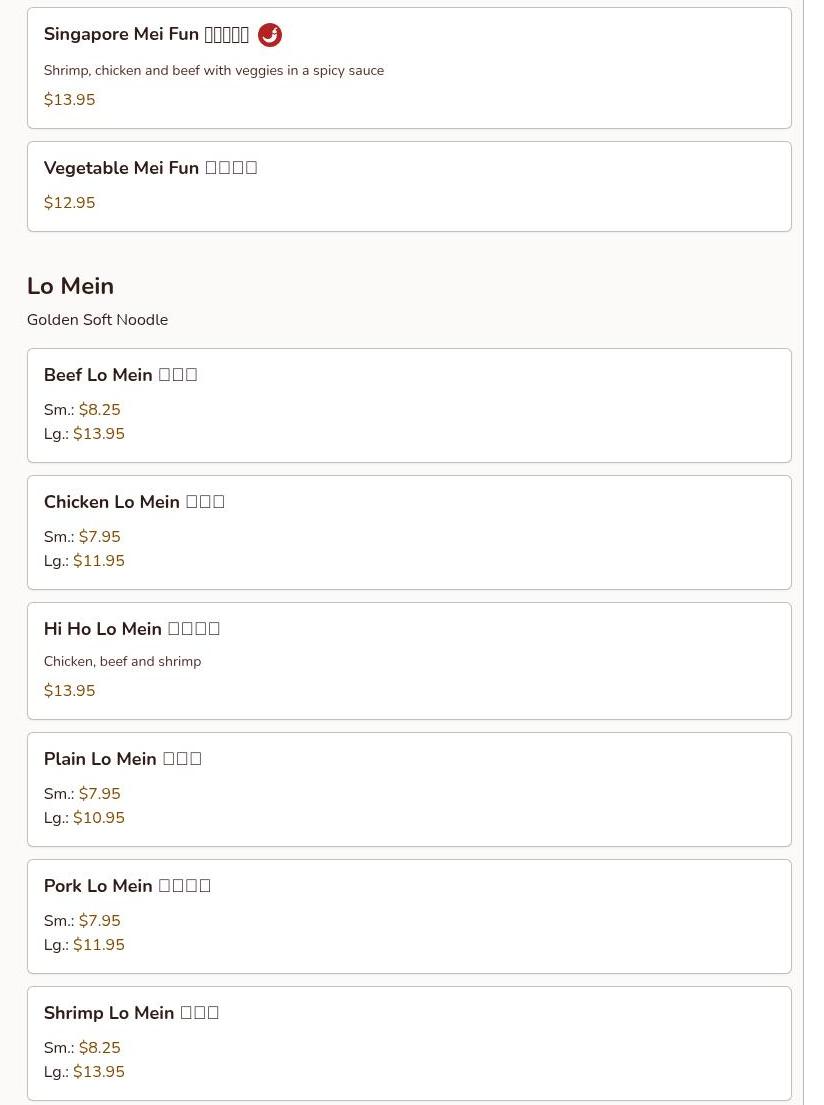The width and height of the screenshot is (824, 1105).
Task: Select the Pork Lo Mein item
Action: point(98,886)
